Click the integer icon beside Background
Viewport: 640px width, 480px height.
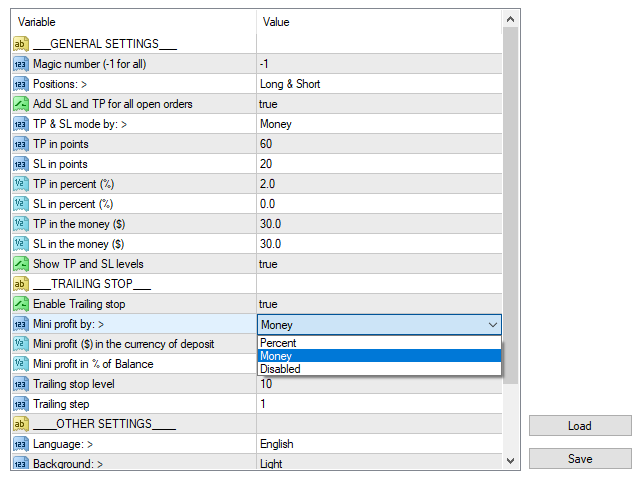point(20,463)
